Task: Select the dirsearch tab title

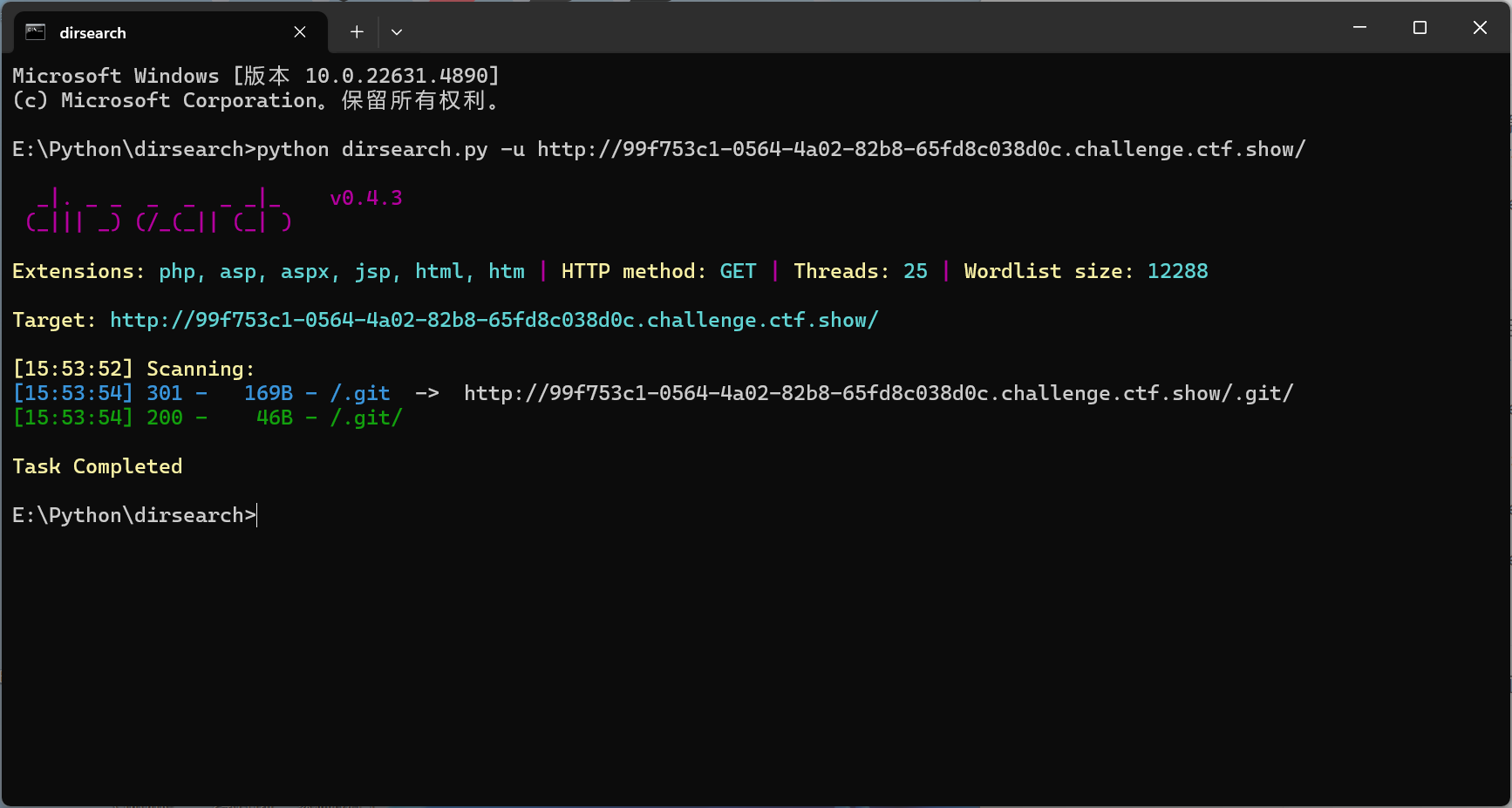Action: (92, 33)
